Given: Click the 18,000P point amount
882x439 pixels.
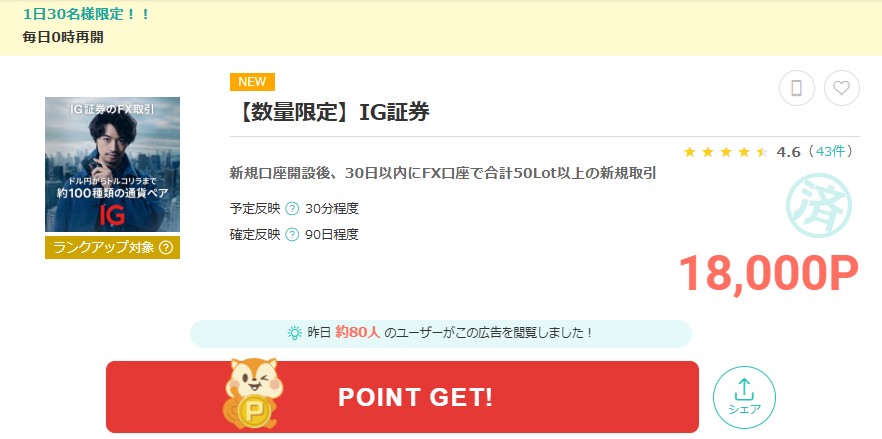Looking at the screenshot, I should coord(769,274).
